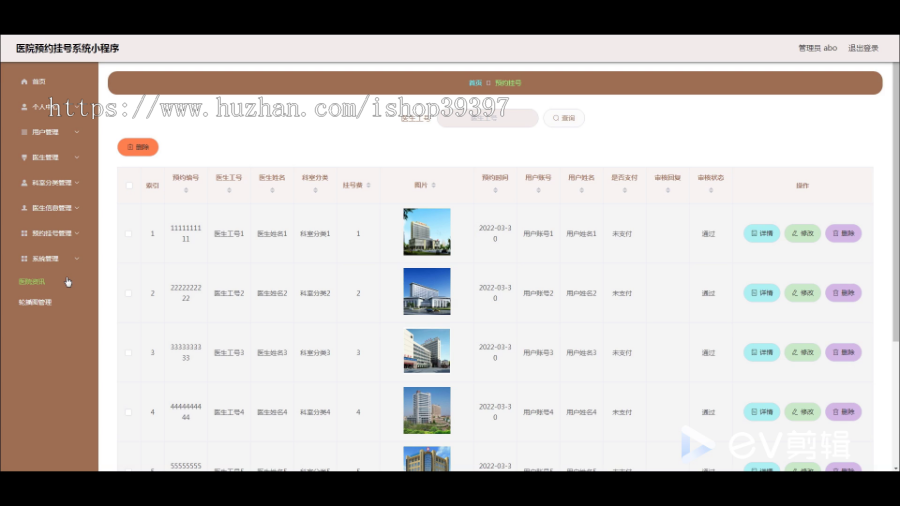Sort by 医生工号 column arrows
The width and height of the screenshot is (900, 506).
tap(229, 190)
